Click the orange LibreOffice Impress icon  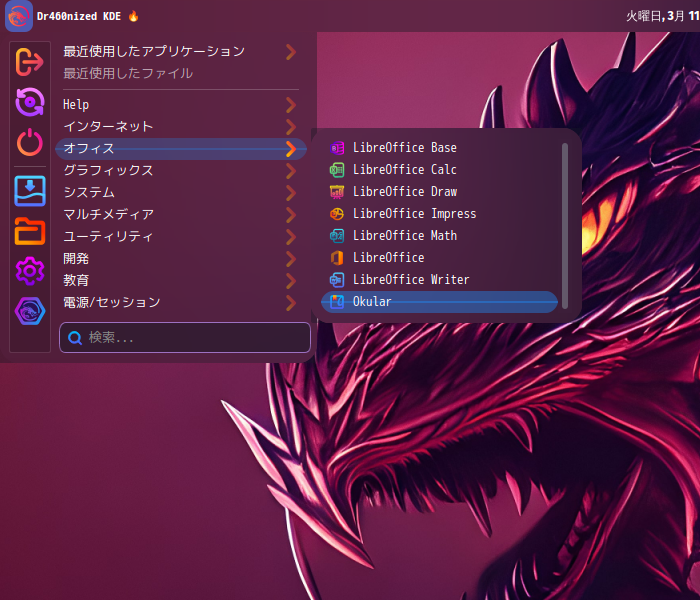tap(337, 214)
